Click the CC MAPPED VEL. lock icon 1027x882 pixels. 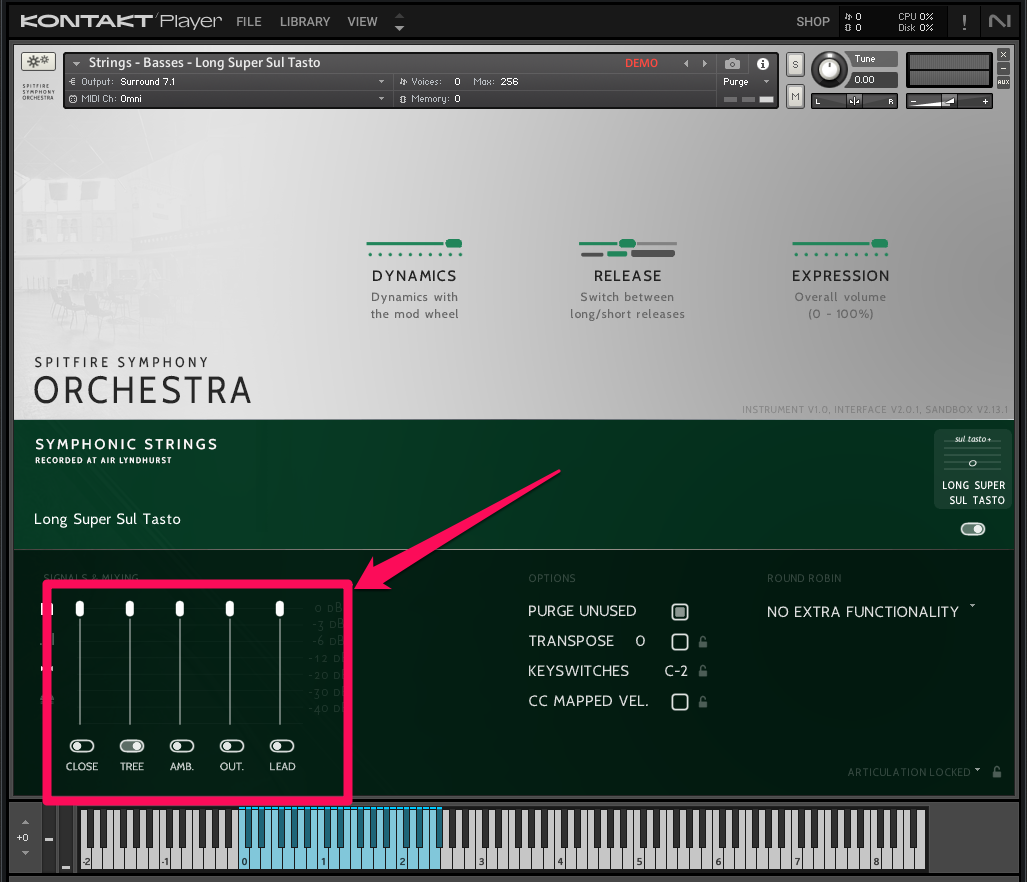(703, 702)
